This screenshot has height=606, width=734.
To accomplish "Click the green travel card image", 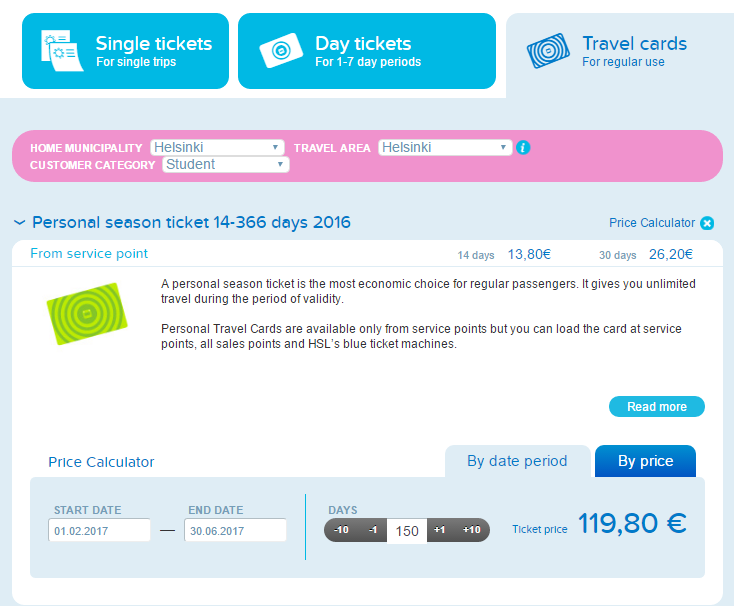I will [87, 314].
